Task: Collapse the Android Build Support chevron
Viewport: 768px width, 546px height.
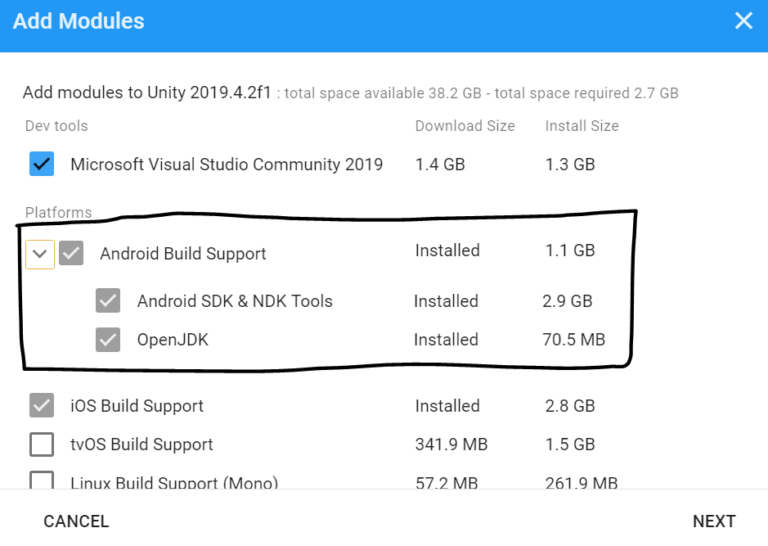Action: pos(40,254)
